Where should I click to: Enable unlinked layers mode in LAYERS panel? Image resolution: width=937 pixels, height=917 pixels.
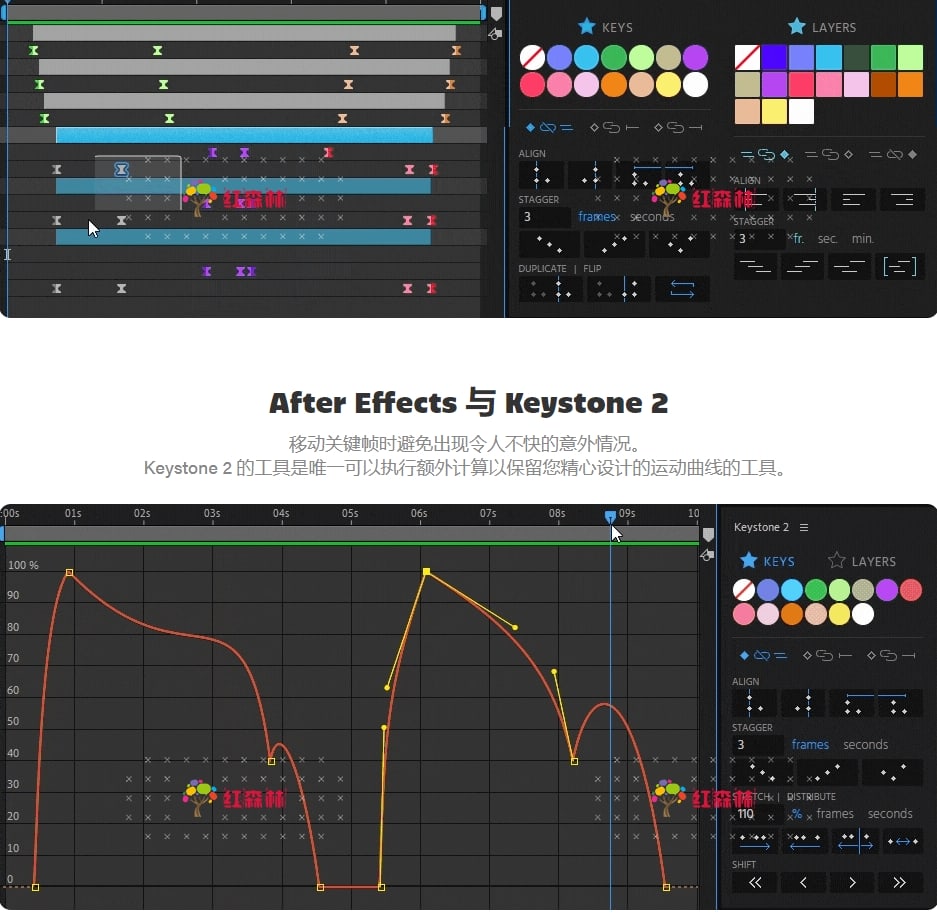[x=893, y=155]
